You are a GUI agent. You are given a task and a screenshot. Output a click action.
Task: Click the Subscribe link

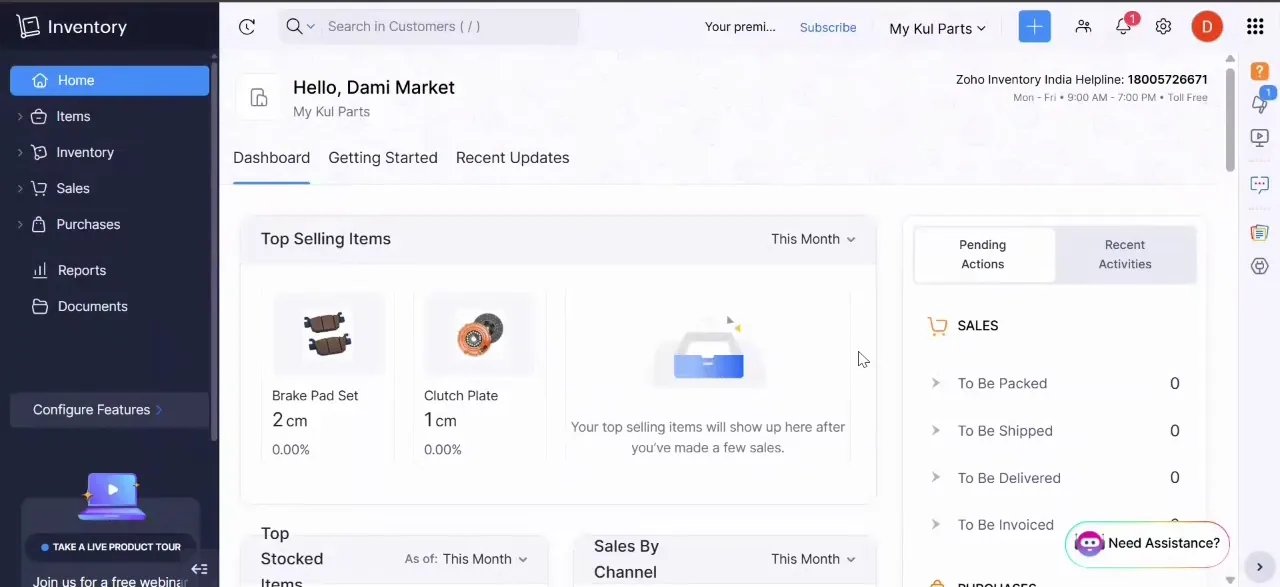(828, 27)
